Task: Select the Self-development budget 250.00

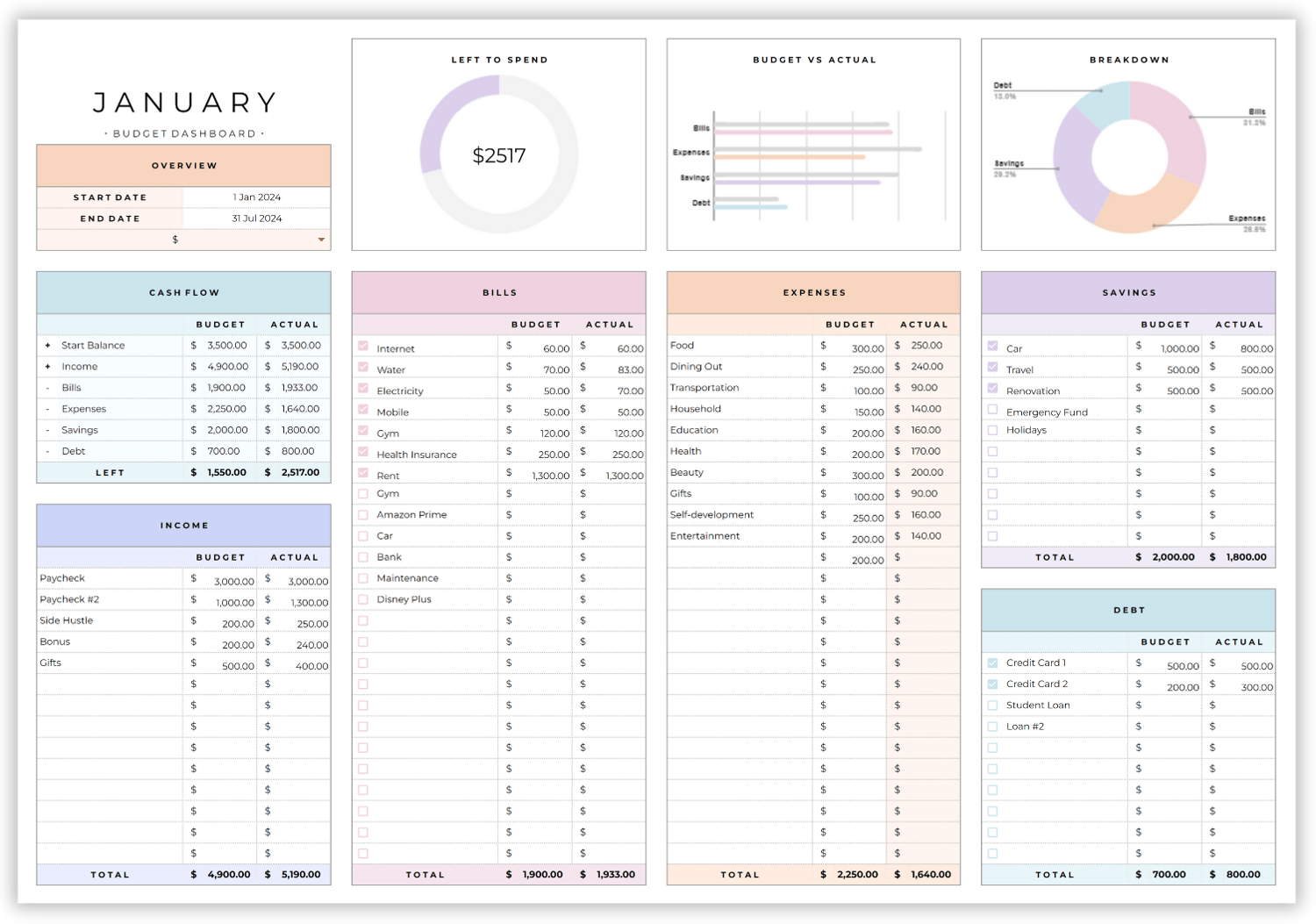Action: (868, 518)
